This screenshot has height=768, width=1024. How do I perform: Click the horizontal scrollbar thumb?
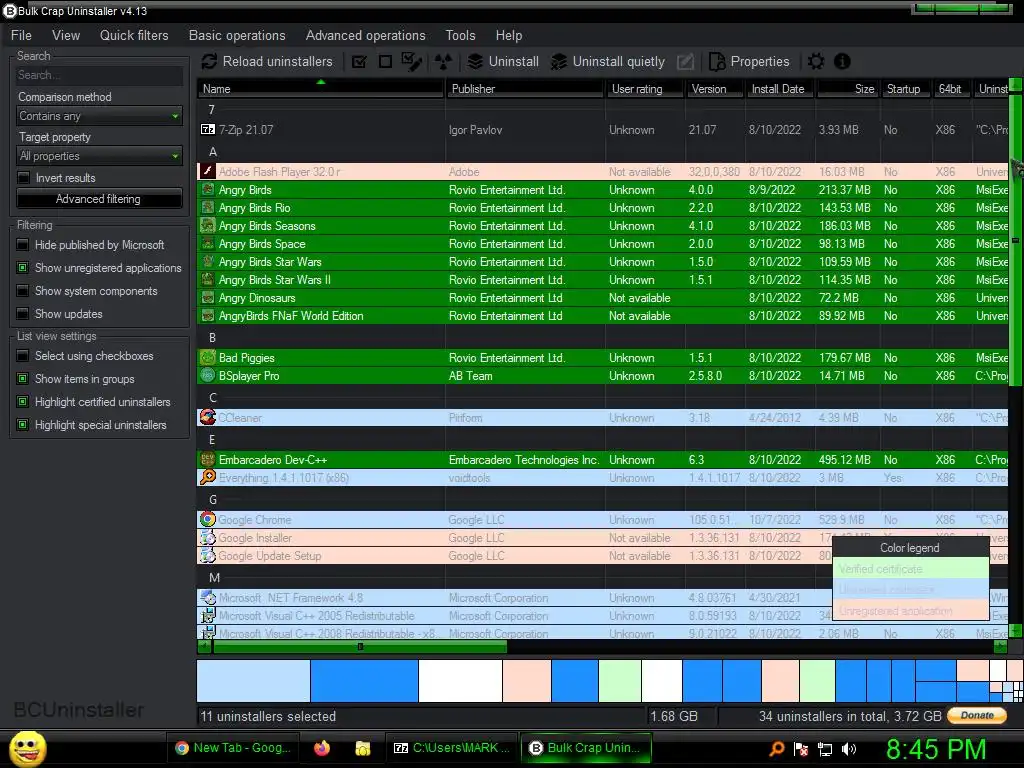[x=360, y=646]
